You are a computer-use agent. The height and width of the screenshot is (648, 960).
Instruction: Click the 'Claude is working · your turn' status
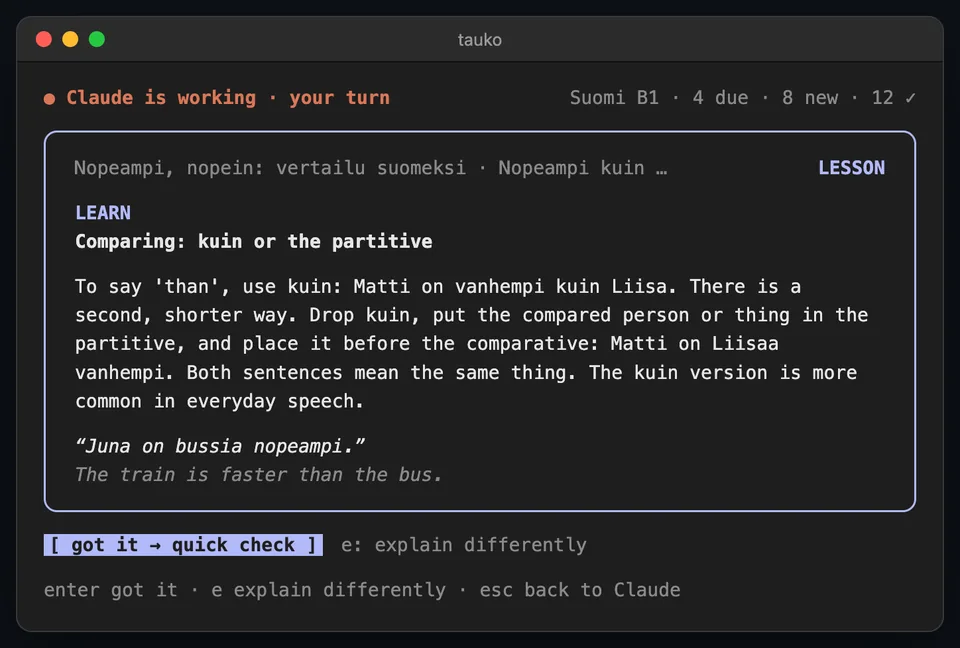pyautogui.click(x=228, y=97)
